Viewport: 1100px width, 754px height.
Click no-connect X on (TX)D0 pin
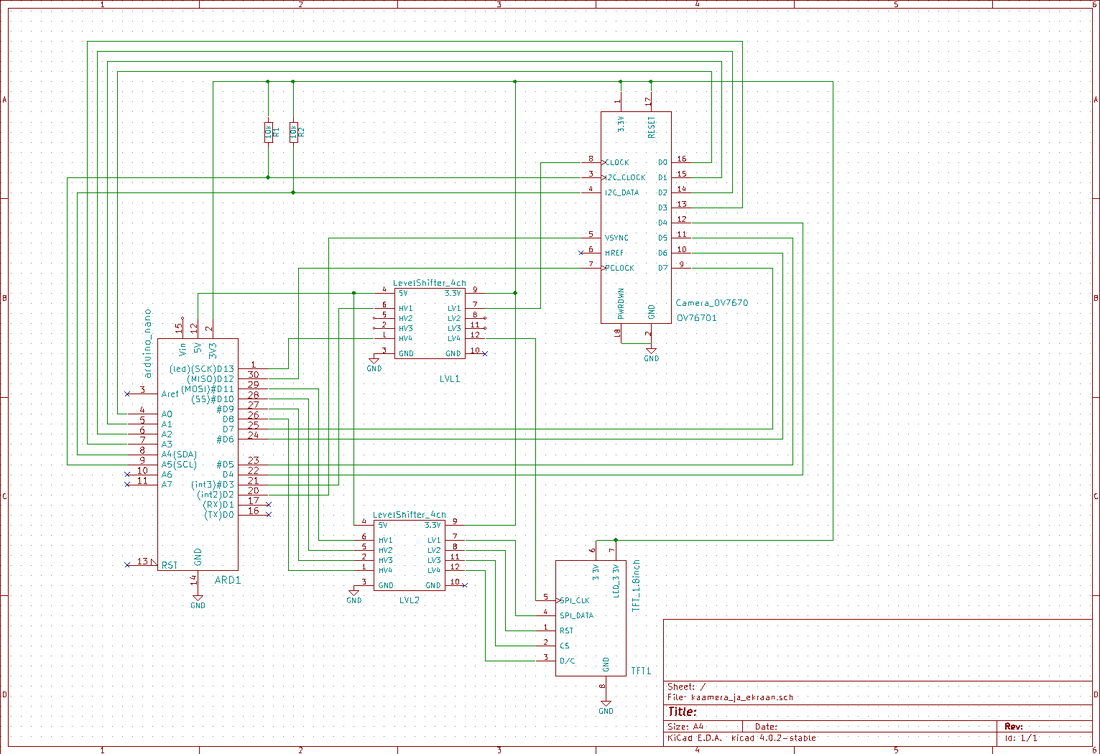[x=269, y=515]
